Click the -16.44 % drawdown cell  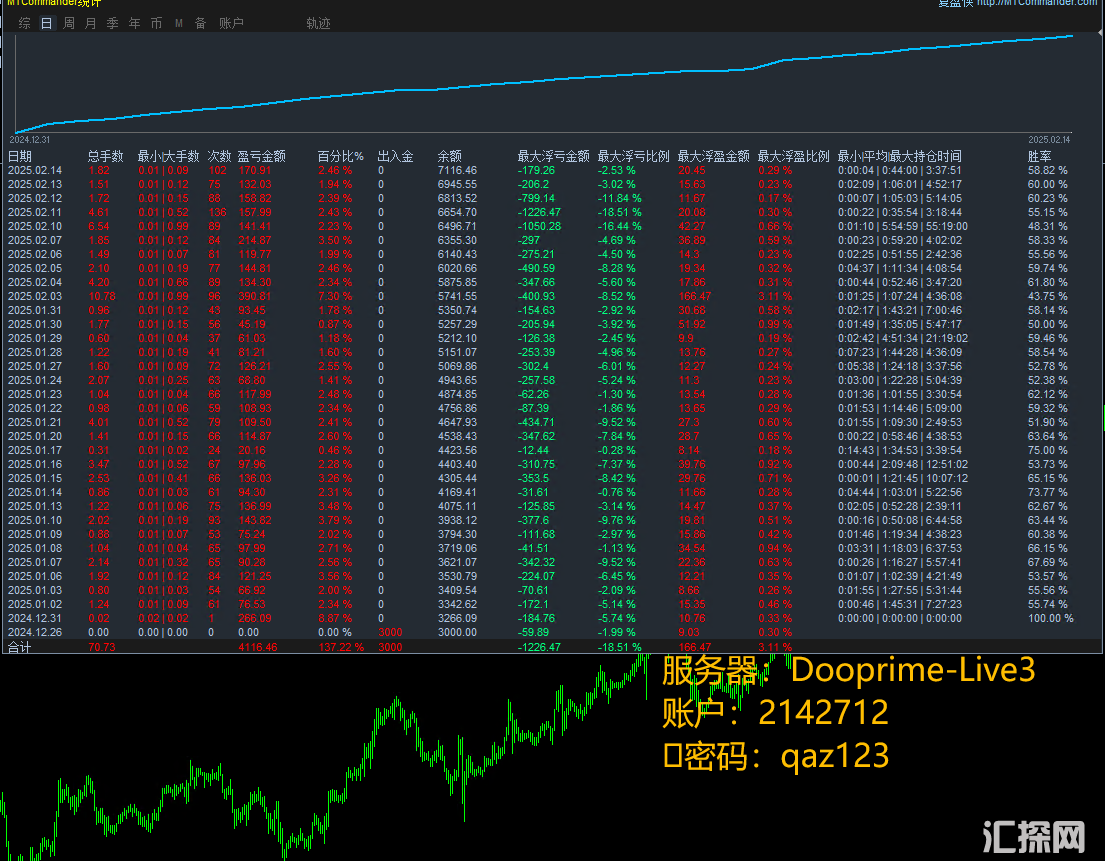click(x=619, y=226)
